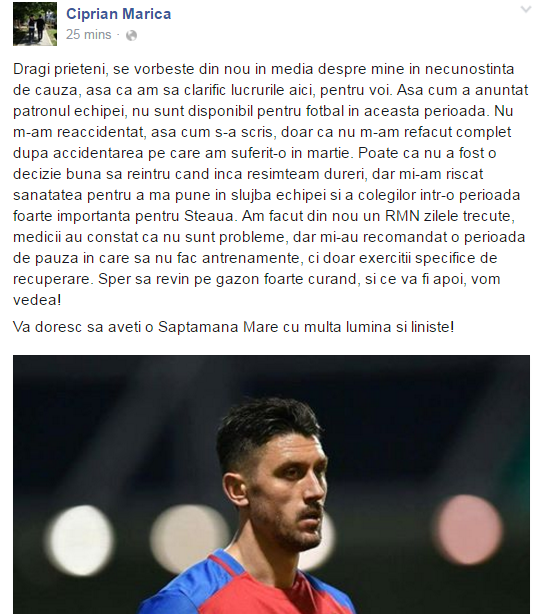Click the globe public-audience icon
The height and width of the screenshot is (614, 544).
click(132, 36)
